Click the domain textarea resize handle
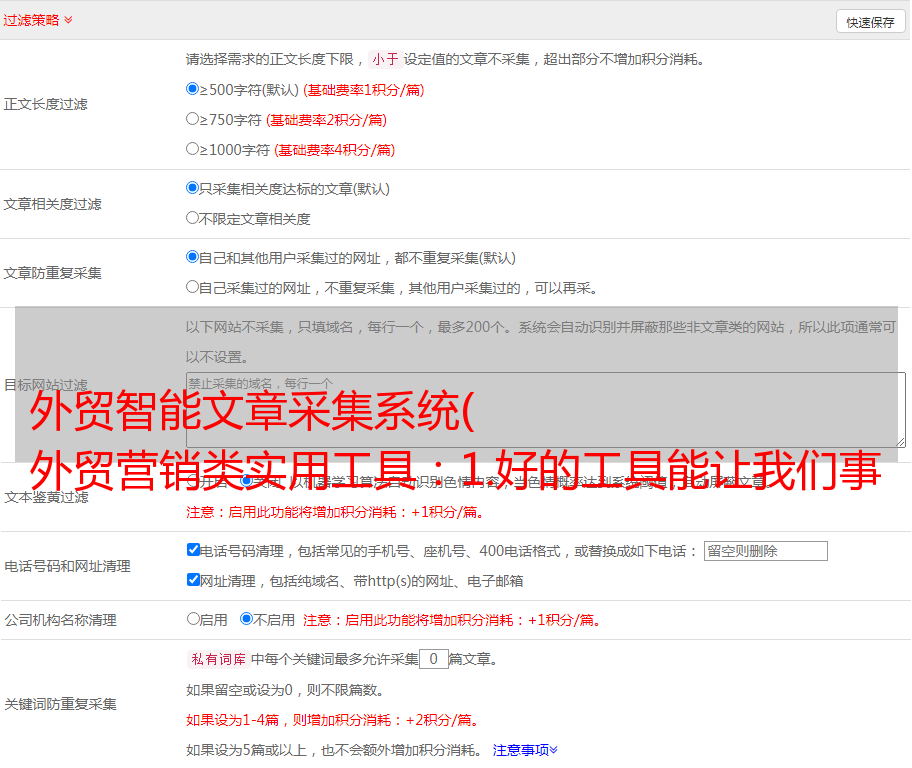Image resolution: width=912 pixels, height=768 pixels. (900, 442)
